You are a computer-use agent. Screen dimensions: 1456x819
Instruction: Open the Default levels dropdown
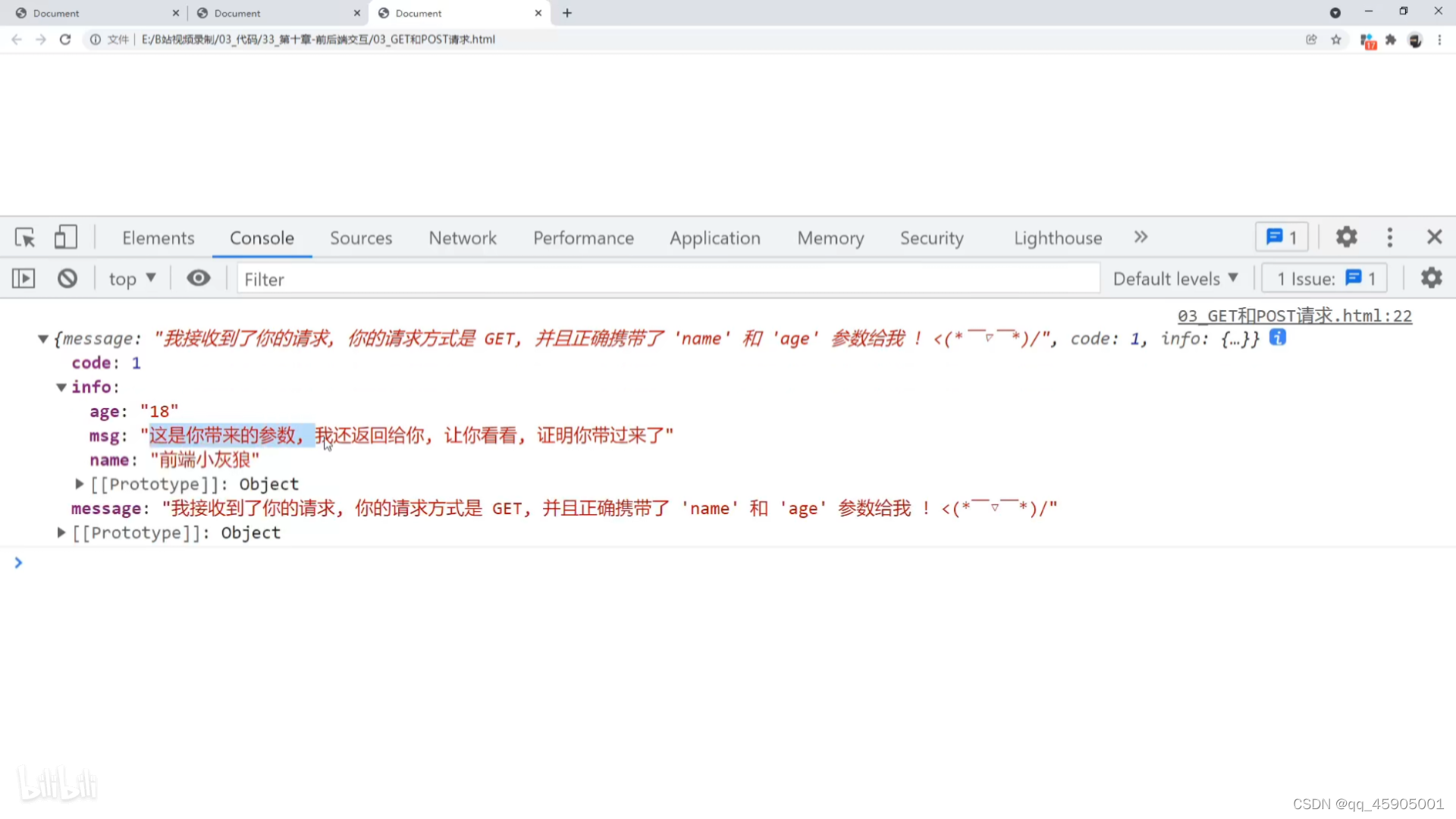(1175, 278)
